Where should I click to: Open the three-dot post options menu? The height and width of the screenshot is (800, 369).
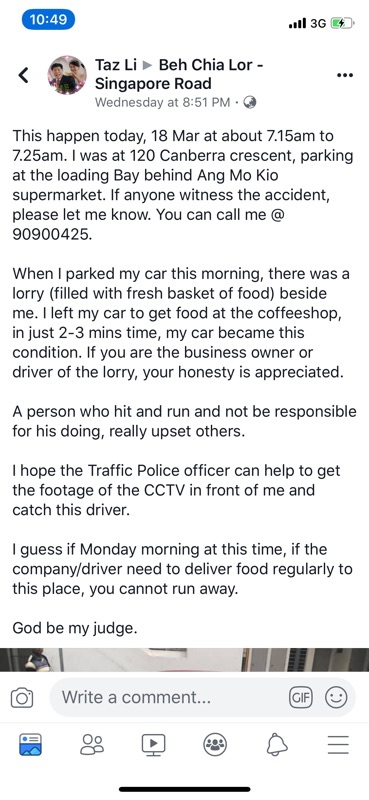point(345,75)
